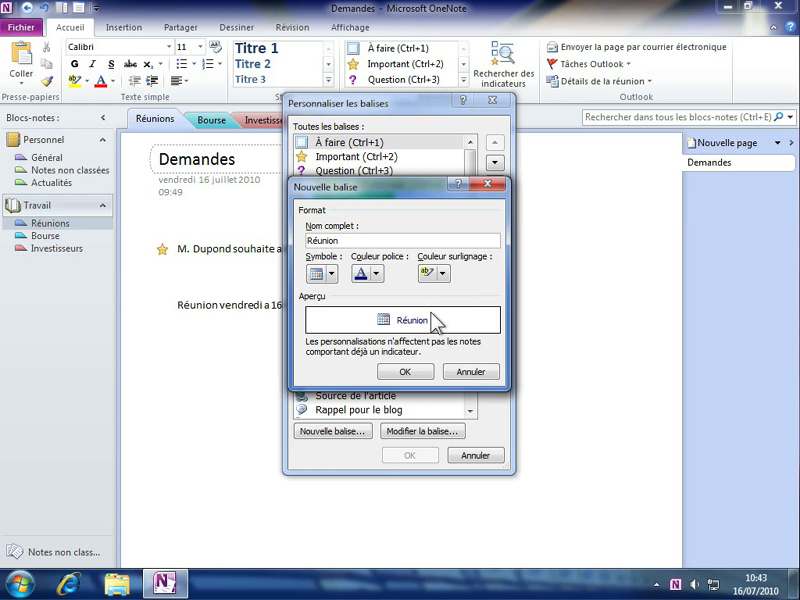Viewport: 800px width, 600px height.
Task: Click the Nouvelle balise... button
Action: [x=333, y=432]
